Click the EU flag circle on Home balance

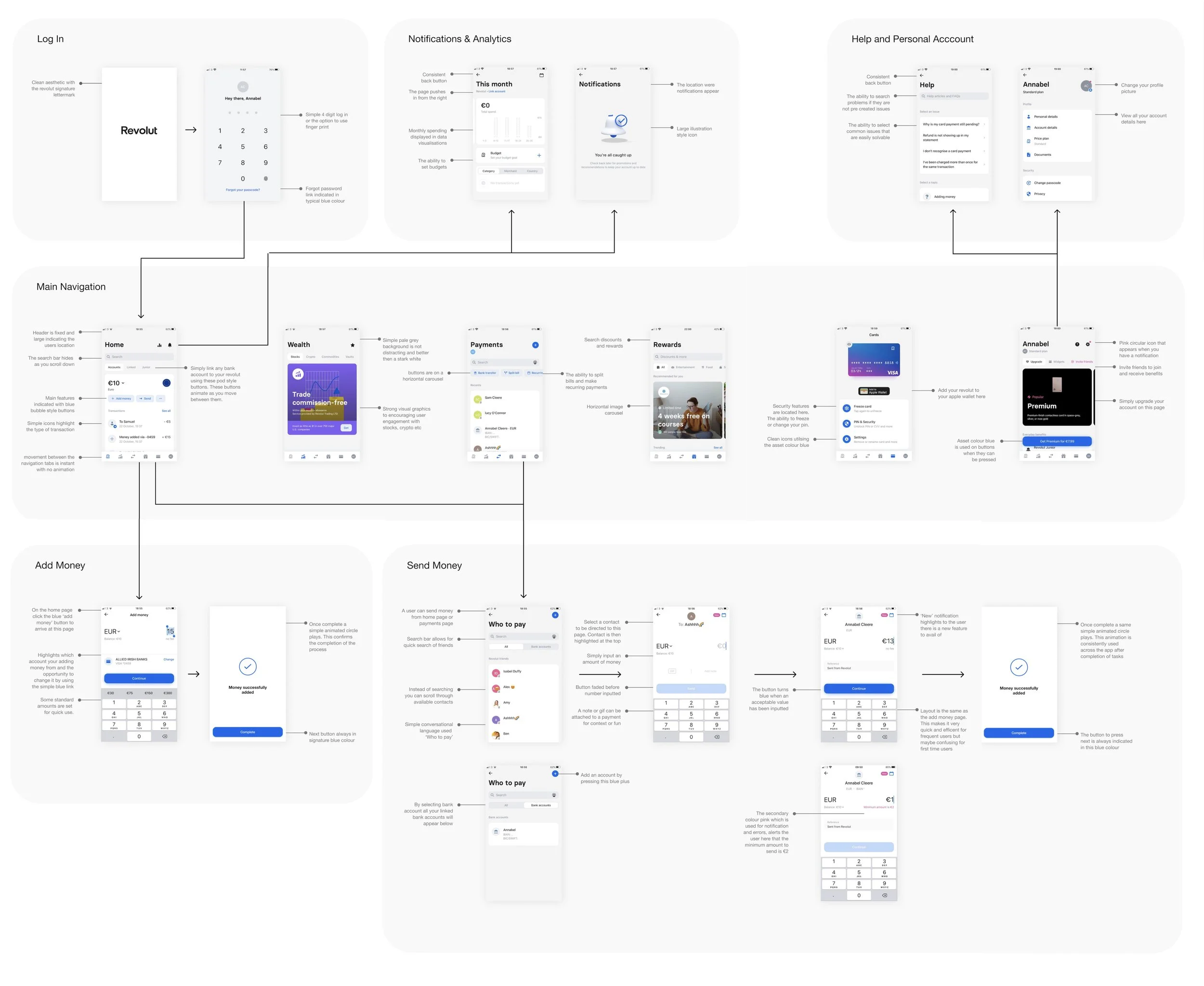[167, 383]
